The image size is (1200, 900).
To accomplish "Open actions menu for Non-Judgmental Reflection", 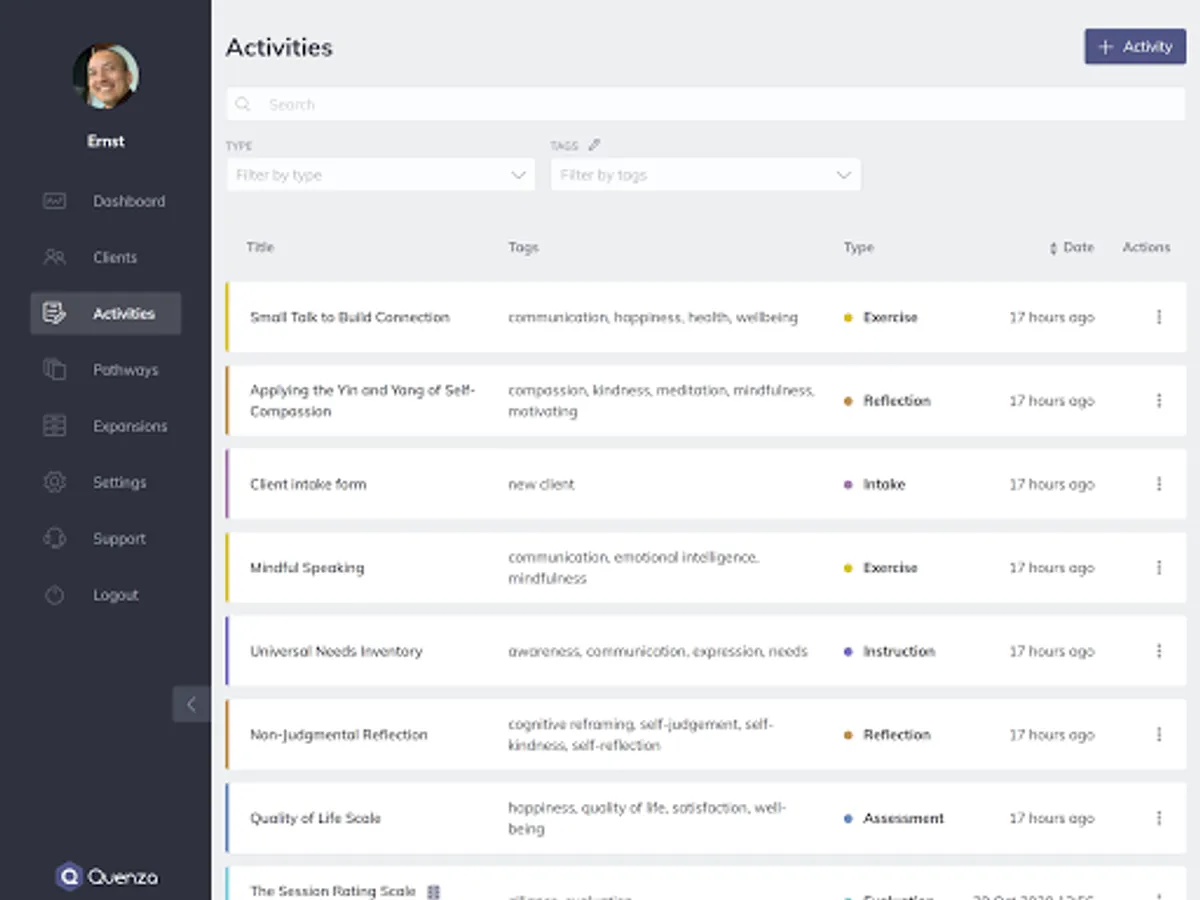I will (1159, 734).
